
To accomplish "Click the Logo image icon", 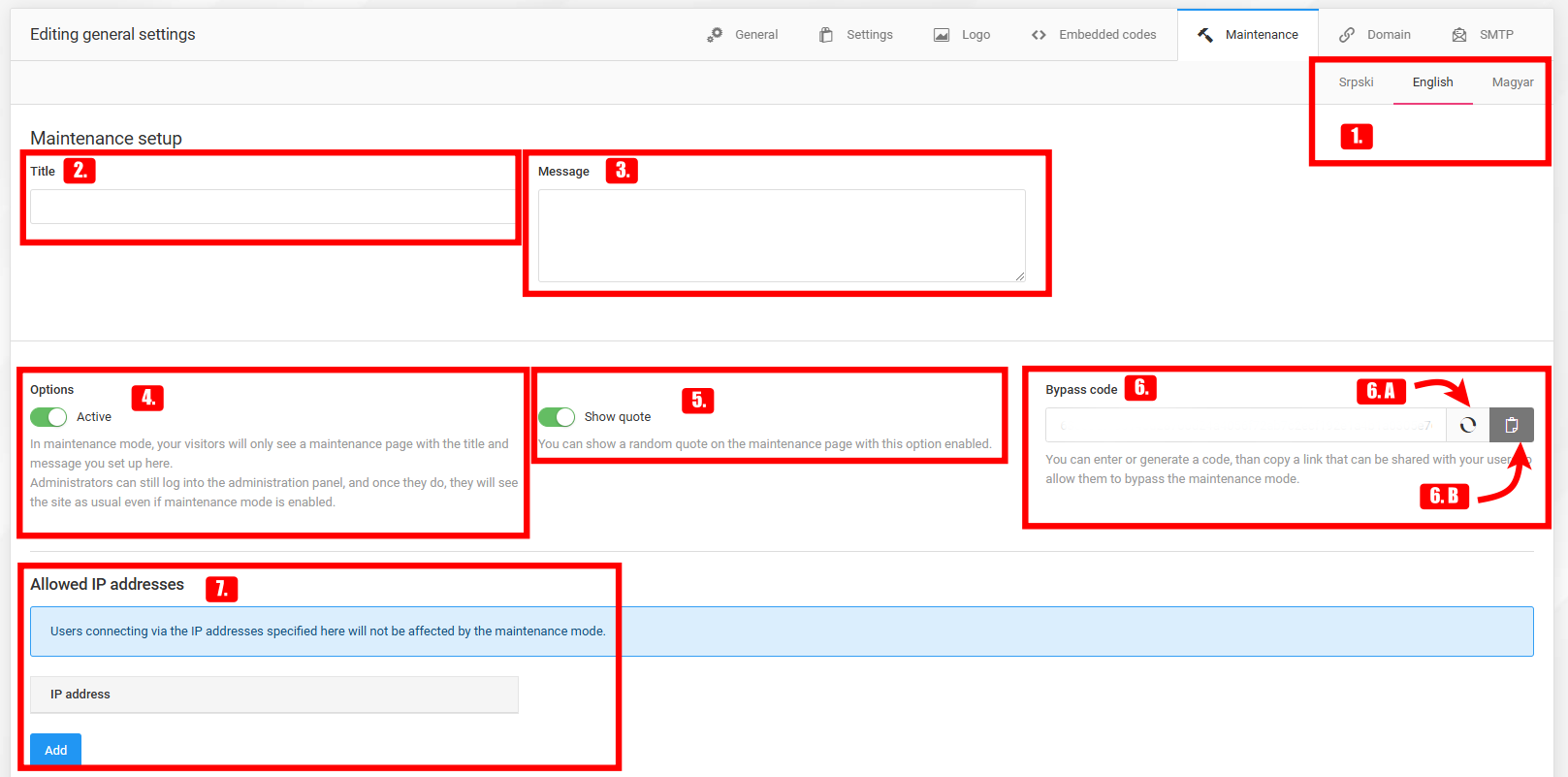I will pos(942,35).
